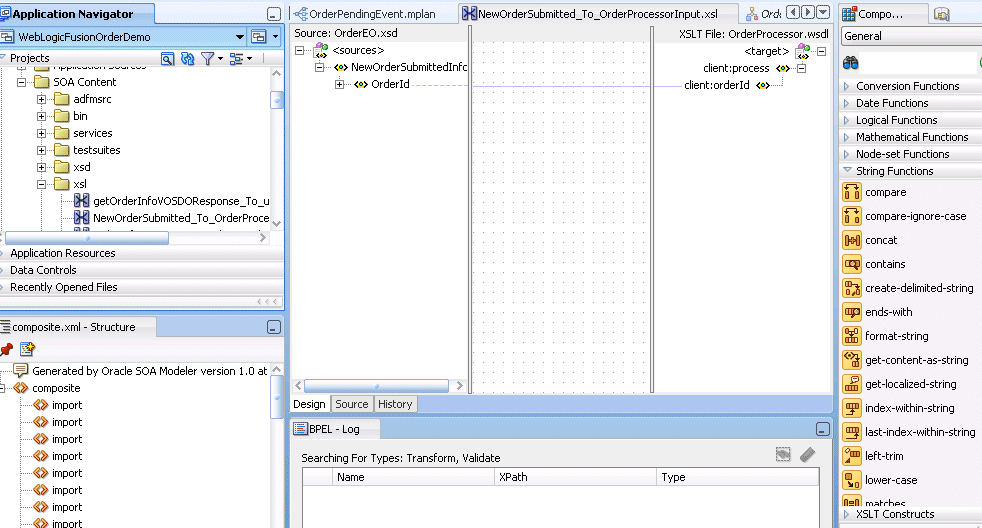Expand Conversion Functions category
Screen dimensions: 982x528
pyautogui.click(x=847, y=86)
